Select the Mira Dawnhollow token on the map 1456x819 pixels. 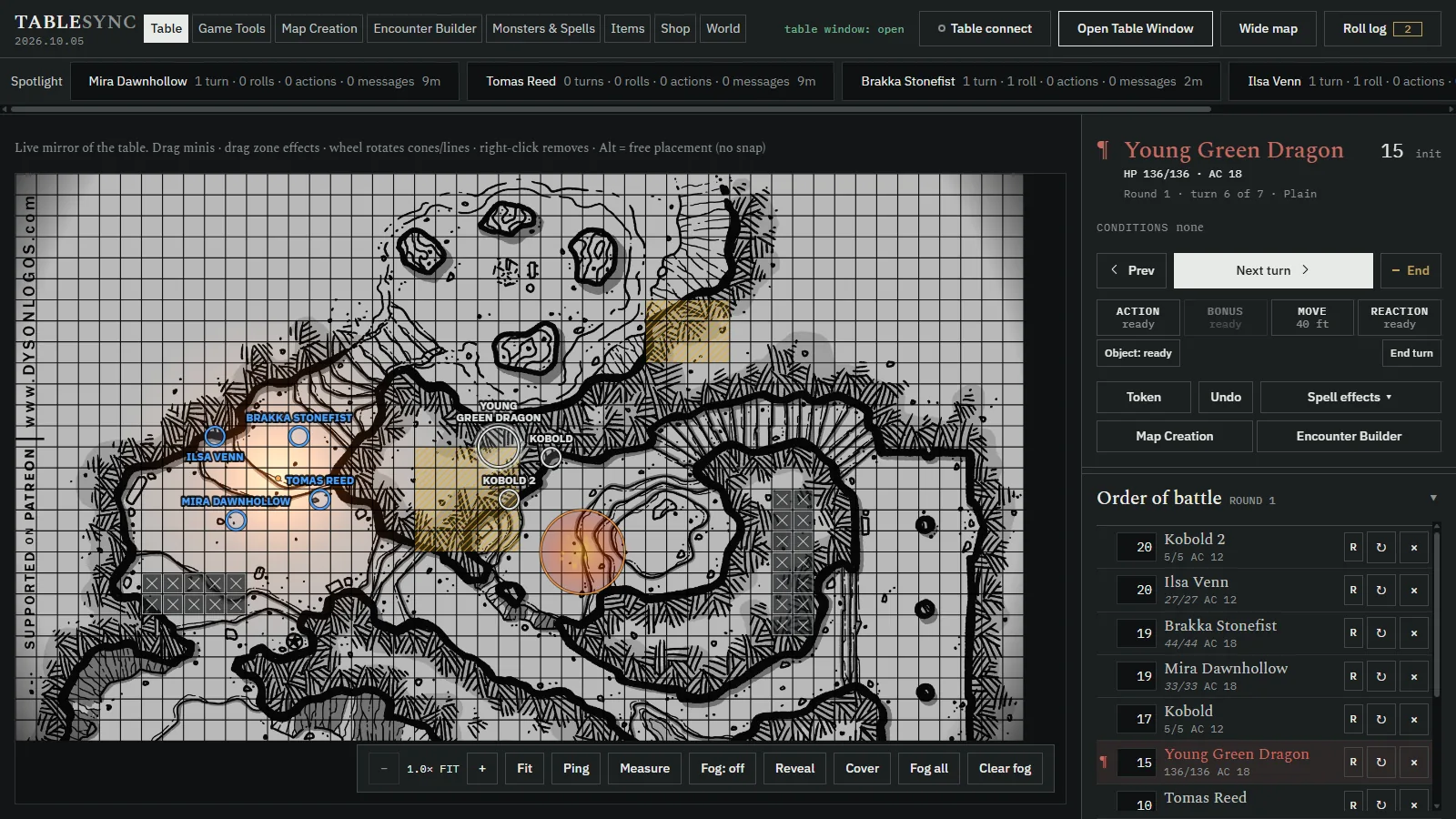[x=236, y=521]
